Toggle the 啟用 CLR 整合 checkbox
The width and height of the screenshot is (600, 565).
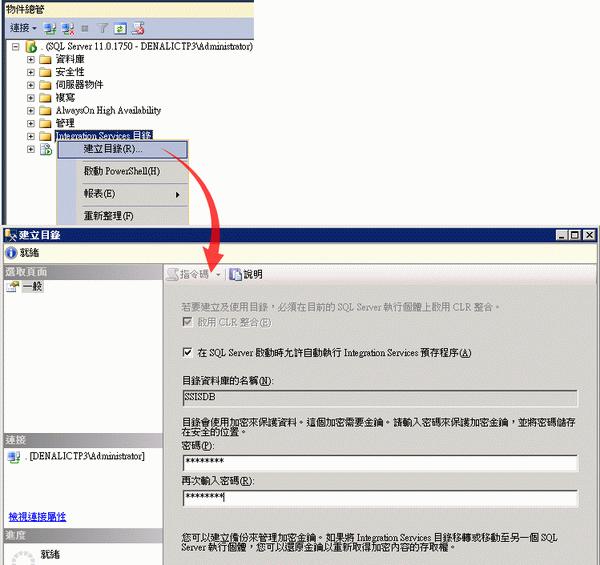pos(187,322)
